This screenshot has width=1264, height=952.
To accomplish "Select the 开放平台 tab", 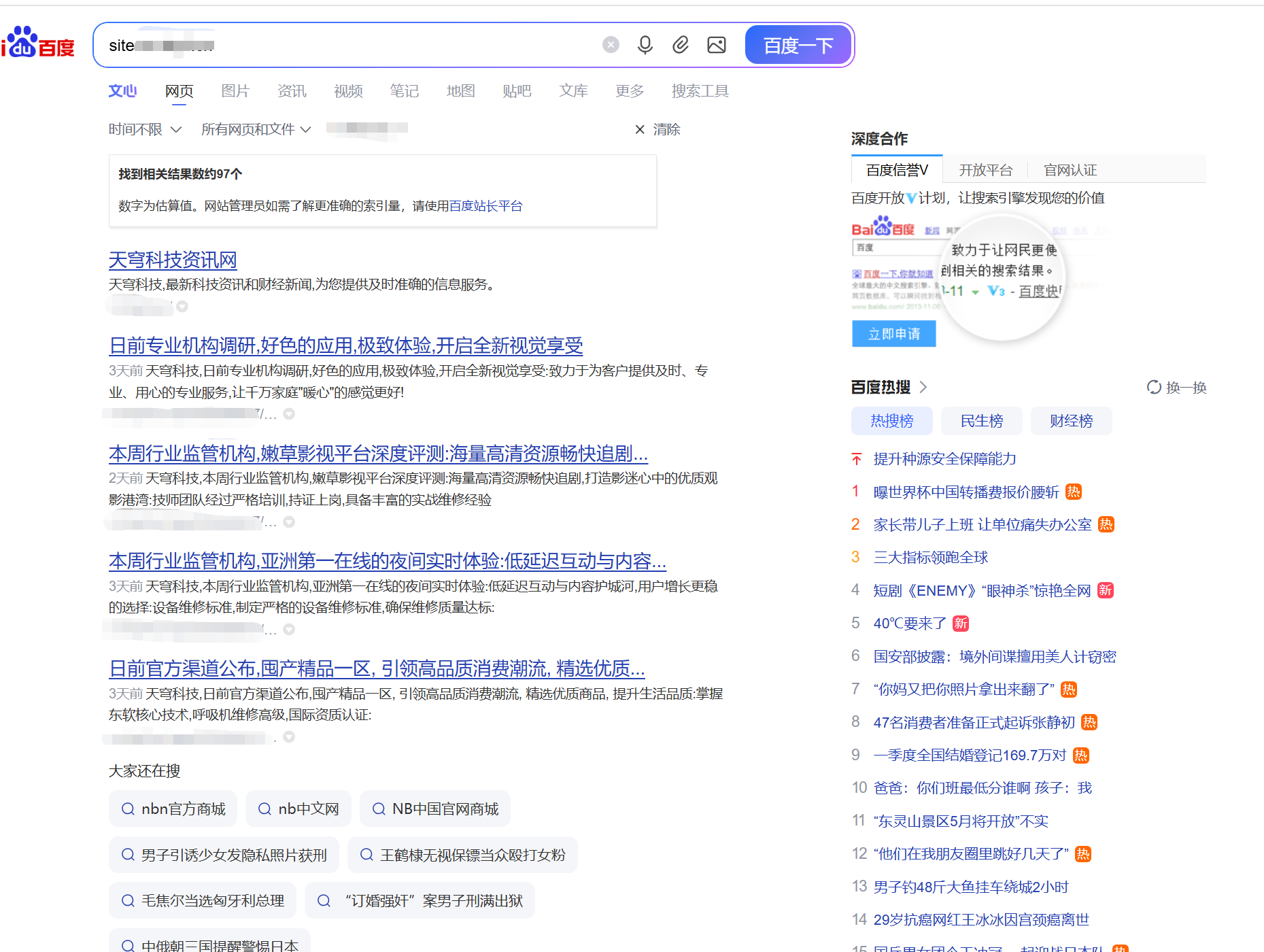I will click(x=986, y=170).
